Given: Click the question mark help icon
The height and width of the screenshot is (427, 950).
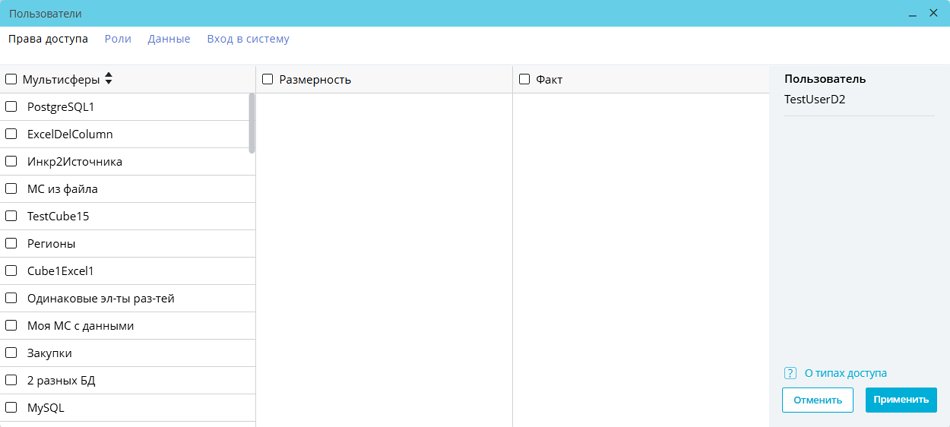Looking at the screenshot, I should 790,373.
